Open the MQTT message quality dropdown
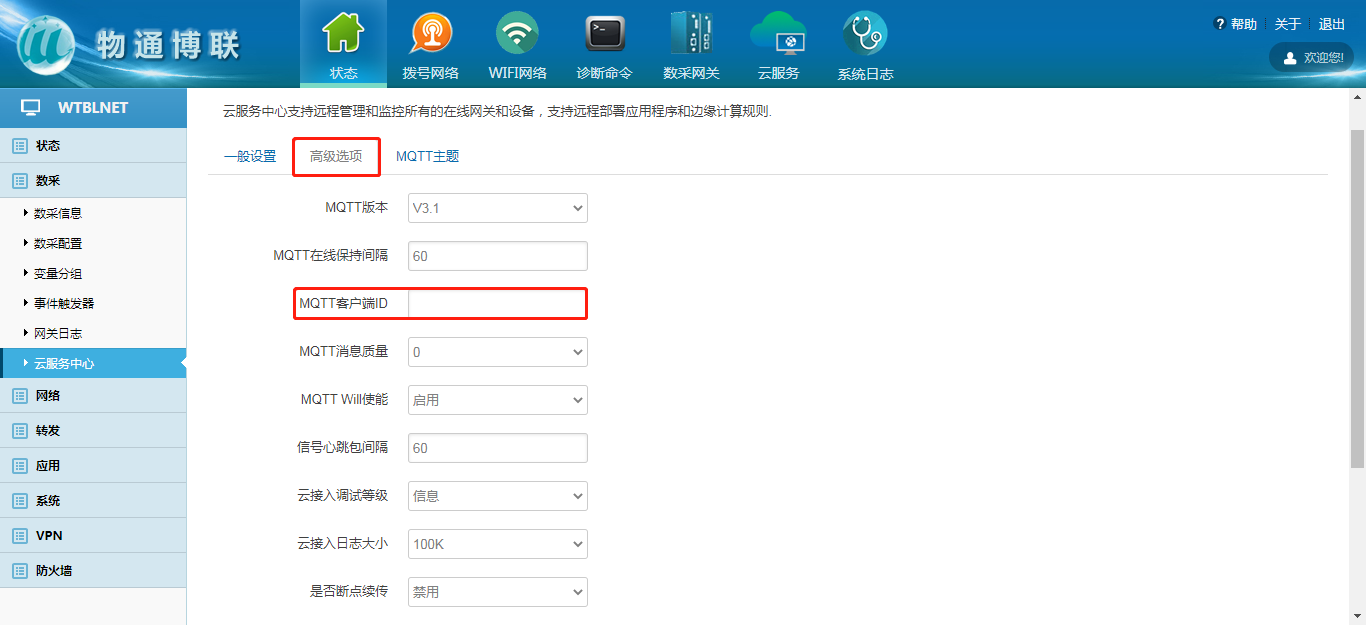Screen dimensions: 1366x625 click(497, 352)
